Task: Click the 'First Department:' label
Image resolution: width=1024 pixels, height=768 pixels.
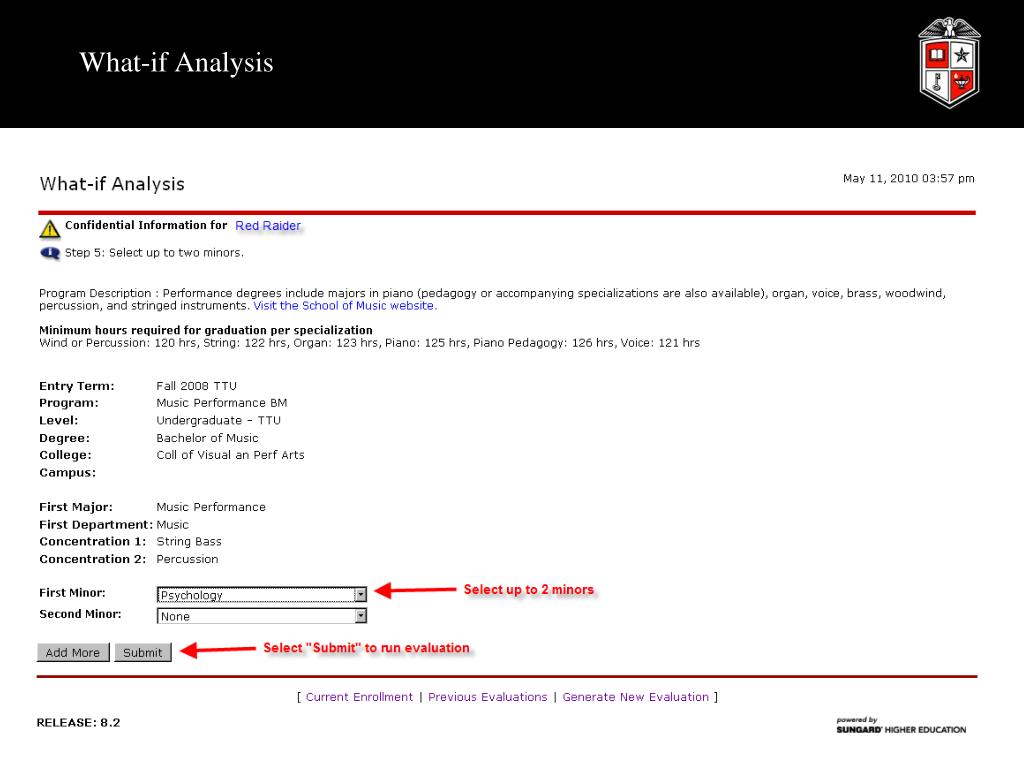Action: [x=96, y=524]
